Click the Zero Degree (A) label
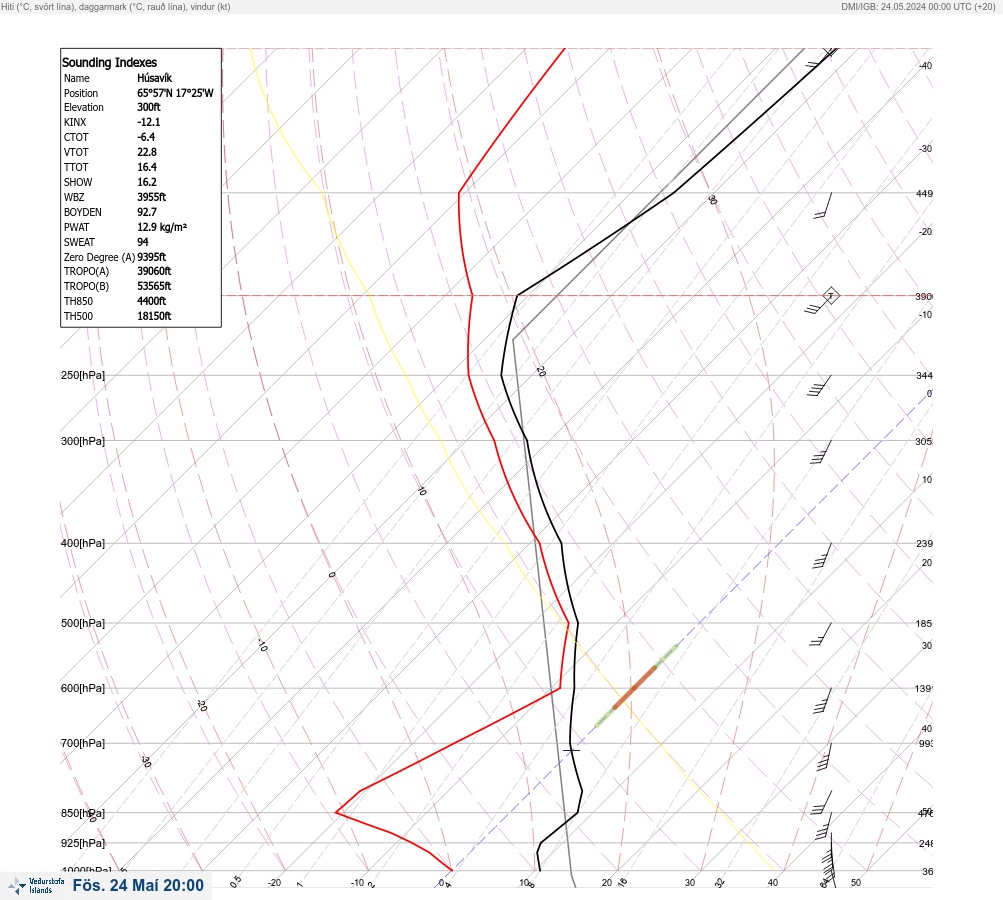 coord(99,257)
